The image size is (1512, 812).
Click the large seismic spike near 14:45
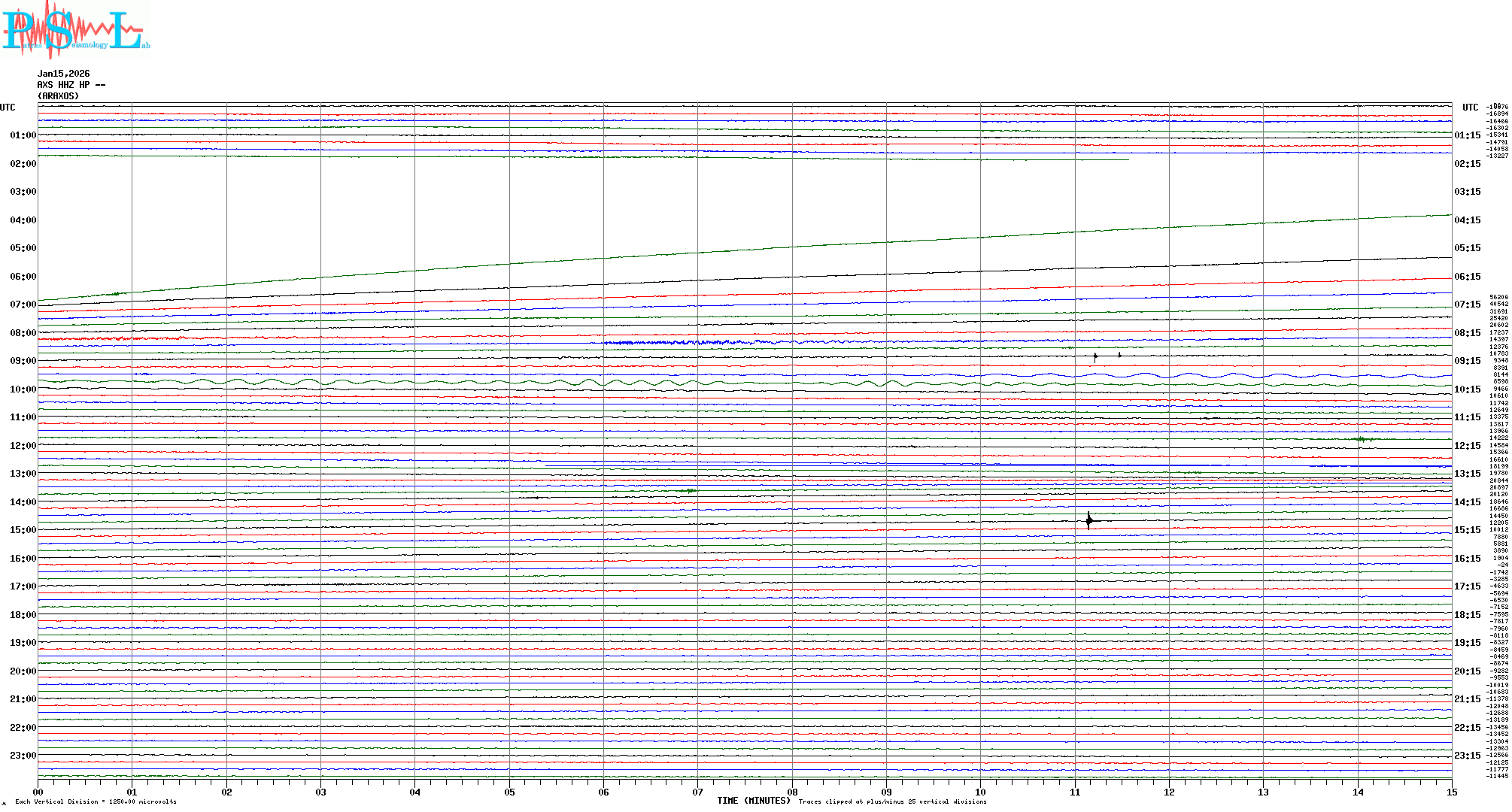tap(1088, 520)
